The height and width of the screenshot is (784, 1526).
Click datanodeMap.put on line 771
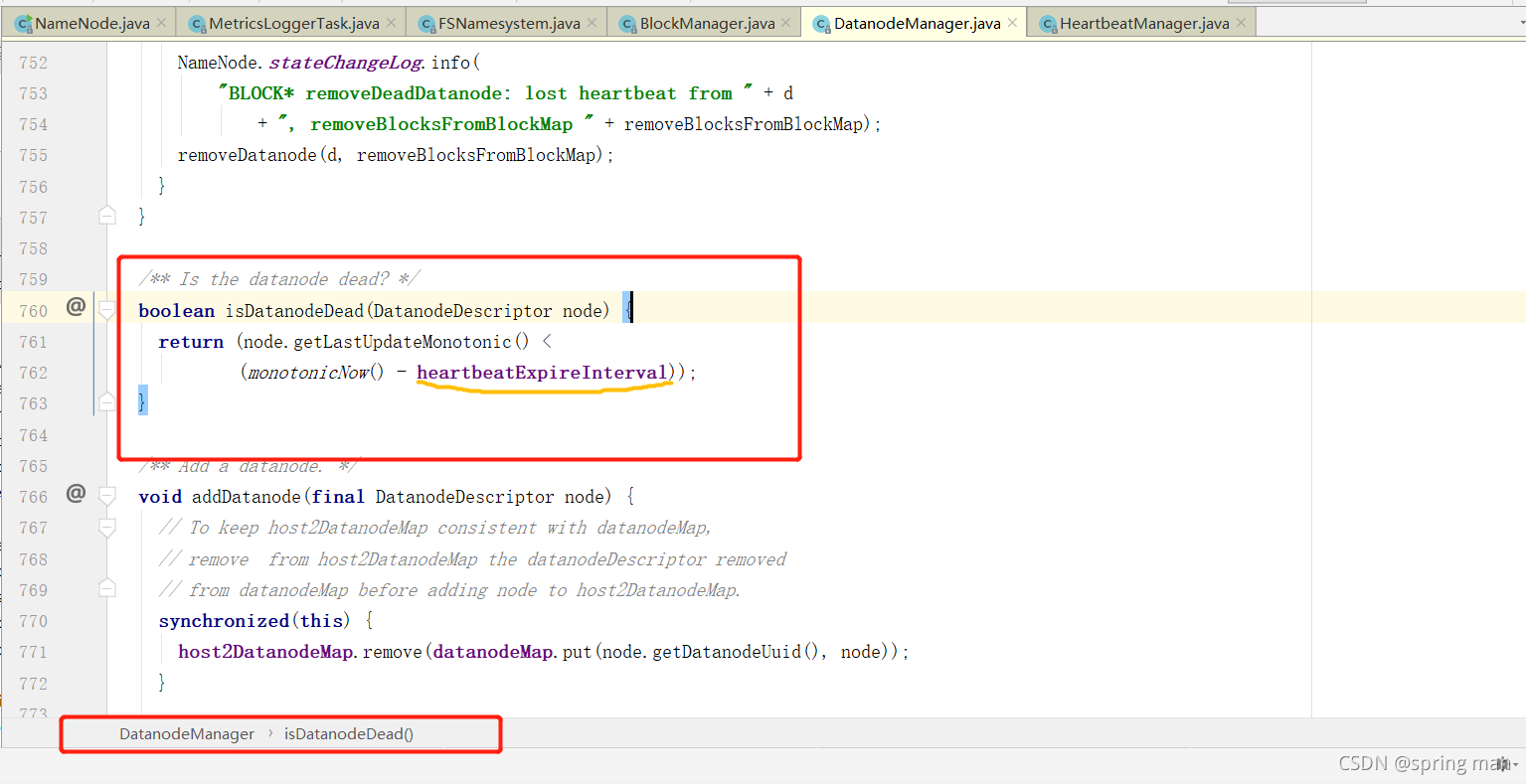pyautogui.click(x=512, y=652)
